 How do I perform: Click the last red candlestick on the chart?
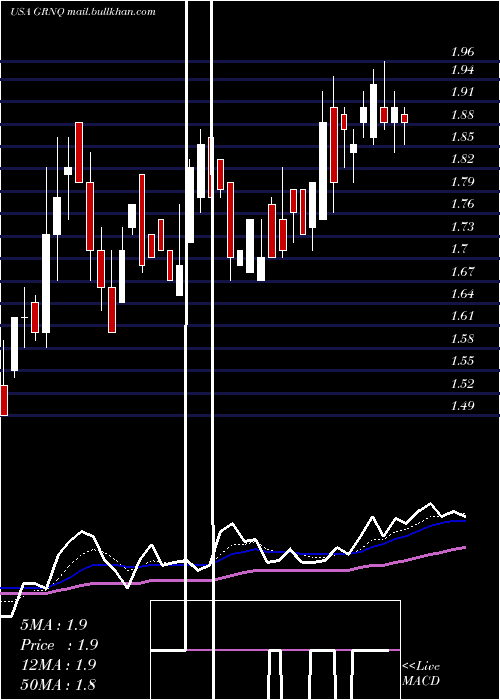(404, 118)
